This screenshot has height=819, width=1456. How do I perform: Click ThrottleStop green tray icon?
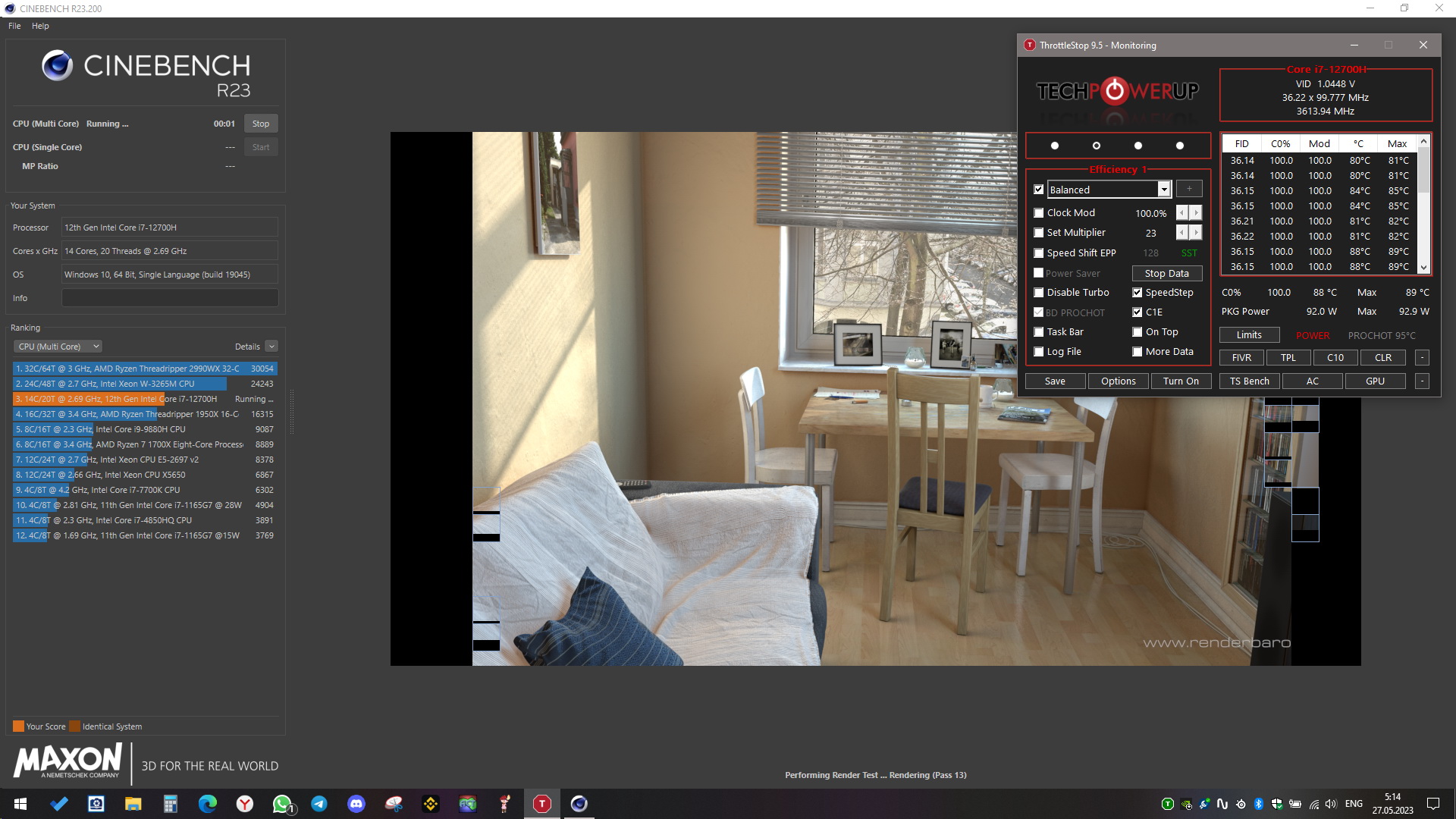(x=1168, y=804)
